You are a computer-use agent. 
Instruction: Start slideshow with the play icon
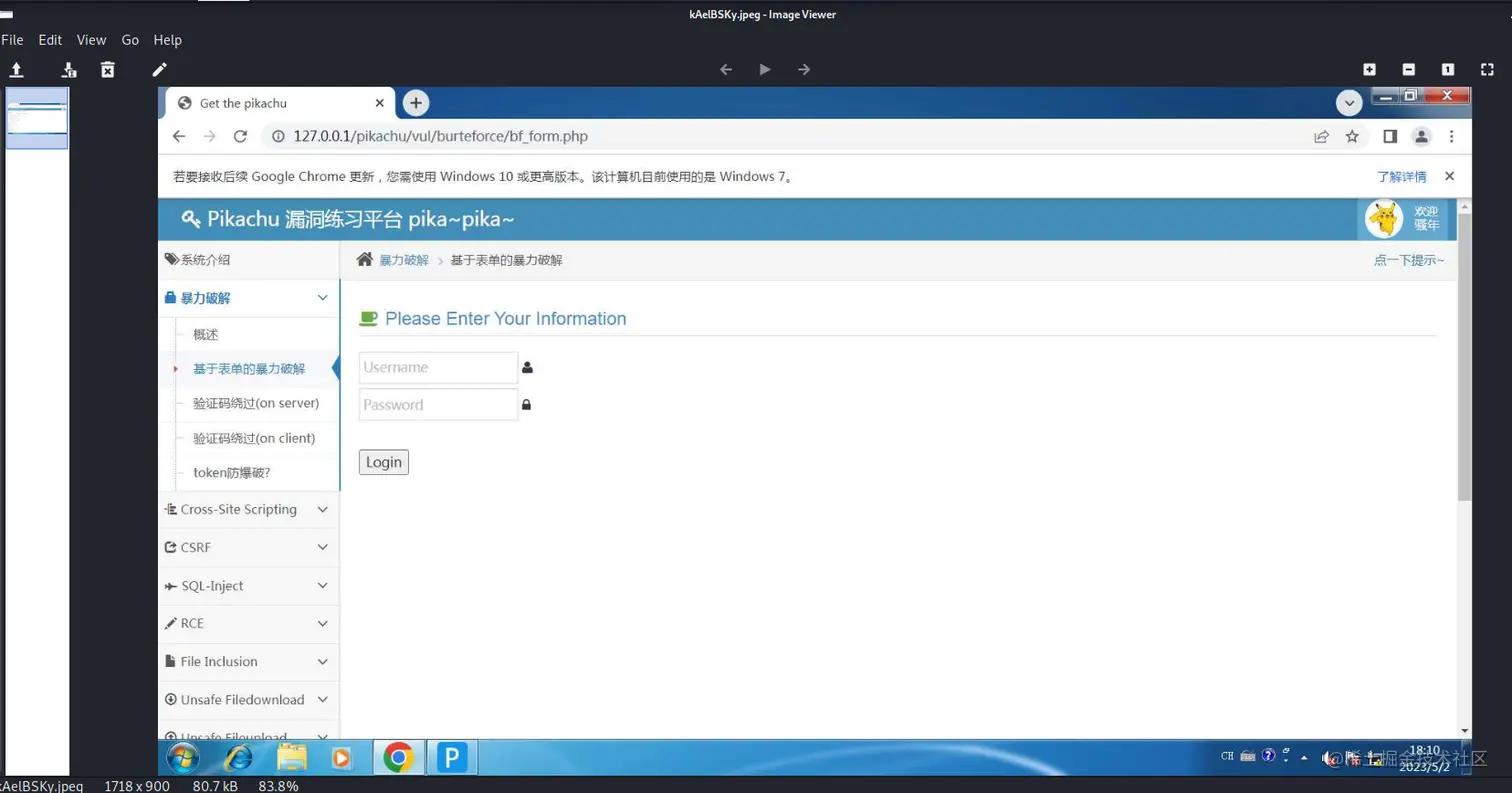click(765, 69)
